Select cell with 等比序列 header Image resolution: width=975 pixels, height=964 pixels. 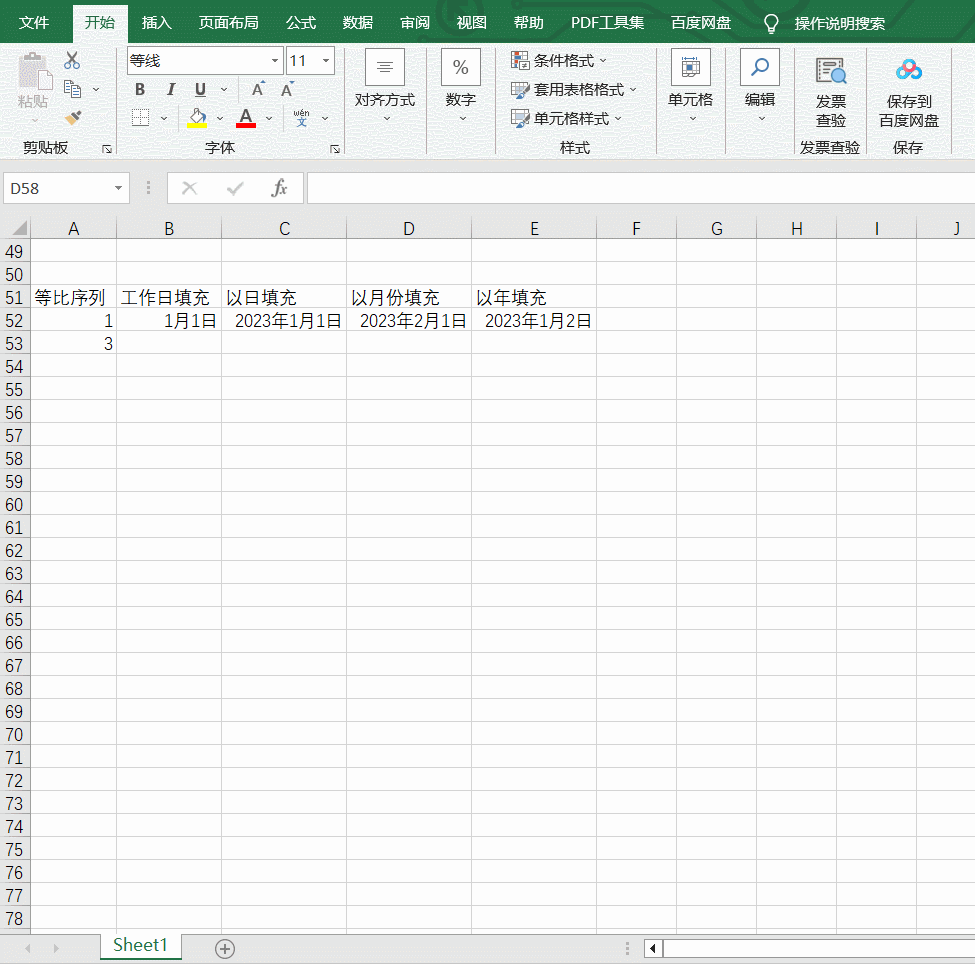[x=73, y=297]
